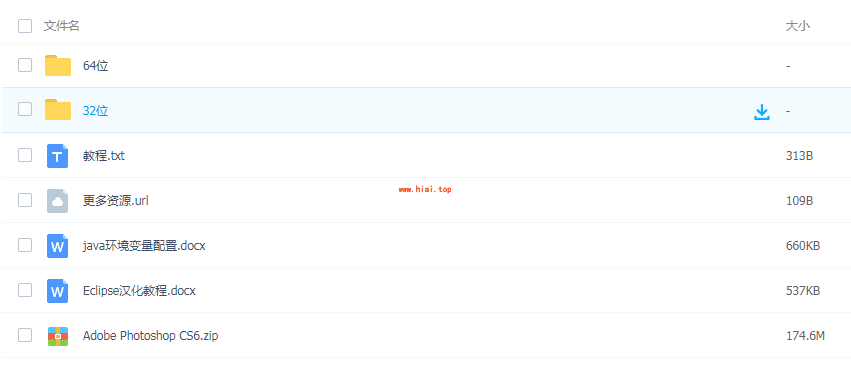Tick the select-all checkbox beside 文件名
851x376 pixels.
tap(25, 26)
